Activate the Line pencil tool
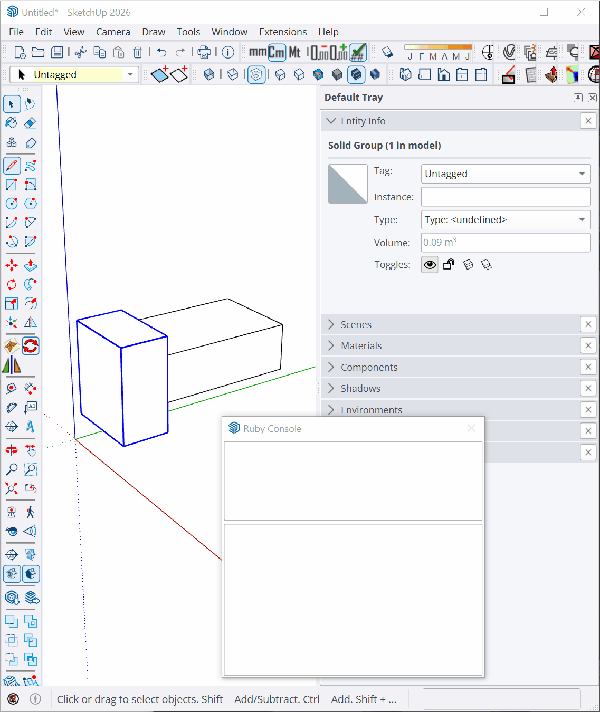Image resolution: width=600 pixels, height=712 pixels. tap(12, 165)
